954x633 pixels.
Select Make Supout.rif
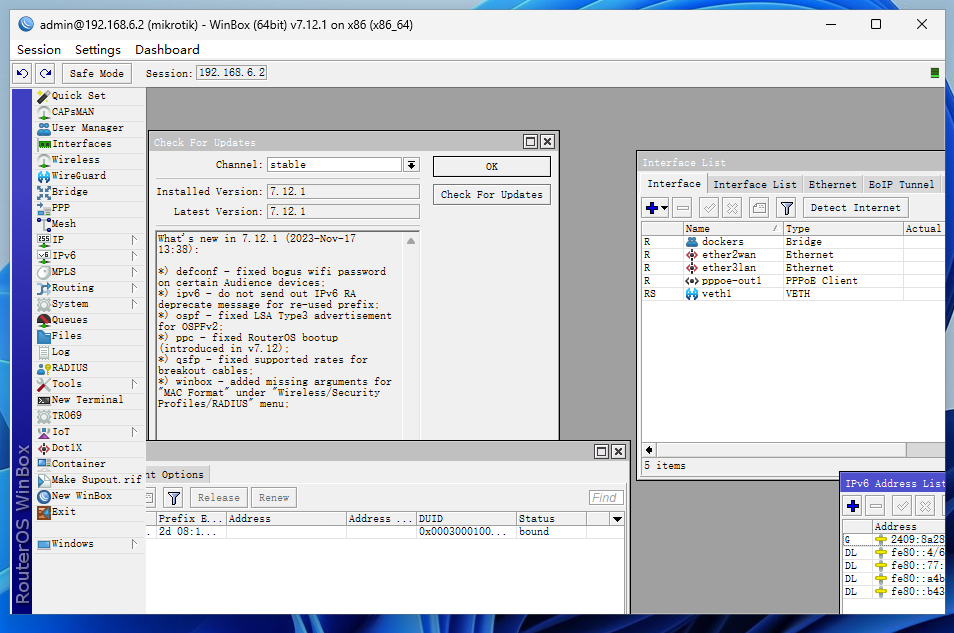89,480
